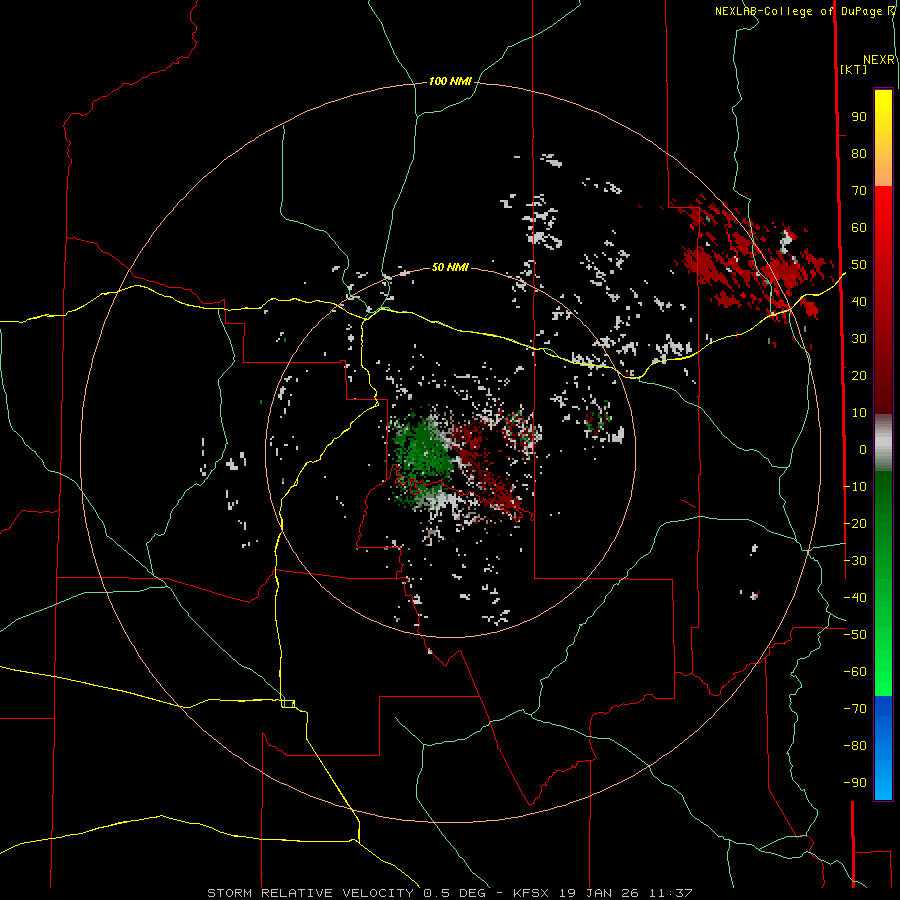Click the -50 value on velocity scale
The height and width of the screenshot is (900, 900).
(855, 635)
